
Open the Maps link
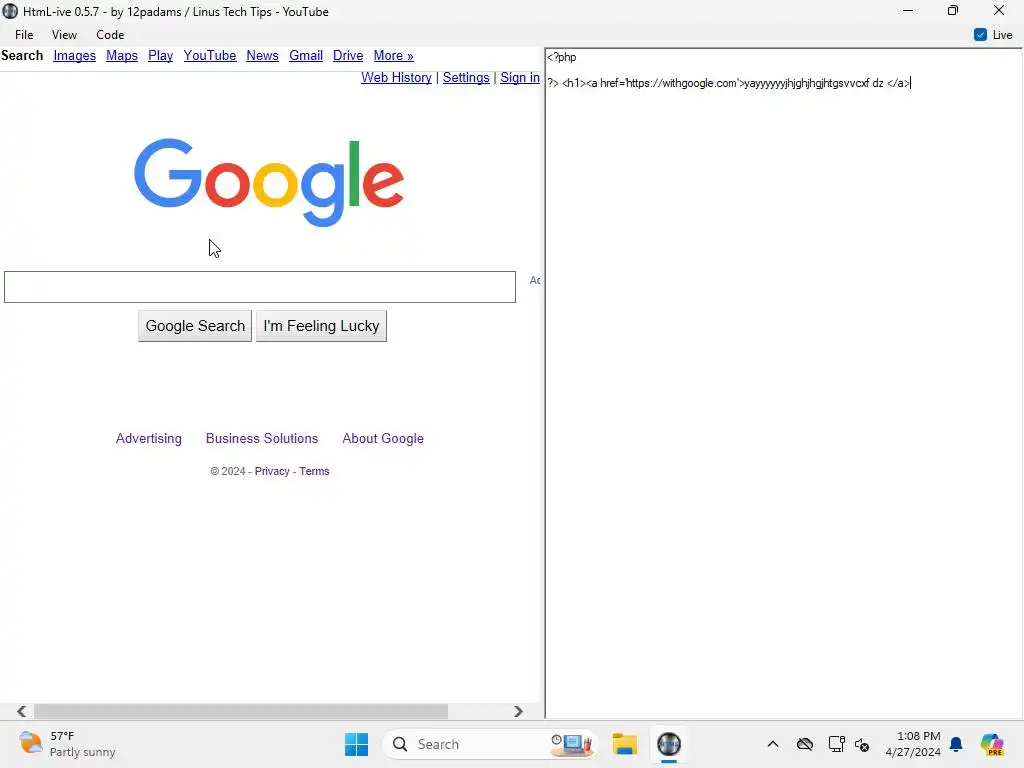click(x=121, y=56)
